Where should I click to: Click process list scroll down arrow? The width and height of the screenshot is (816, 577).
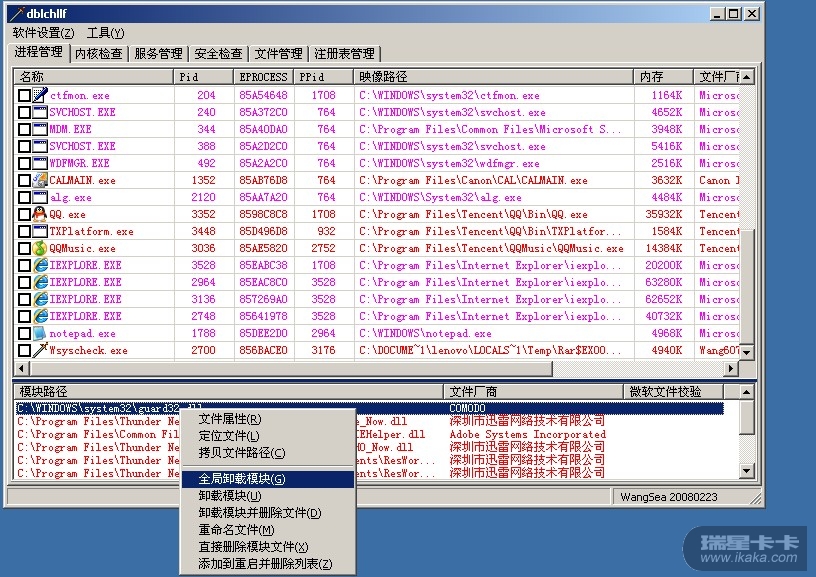[x=747, y=352]
